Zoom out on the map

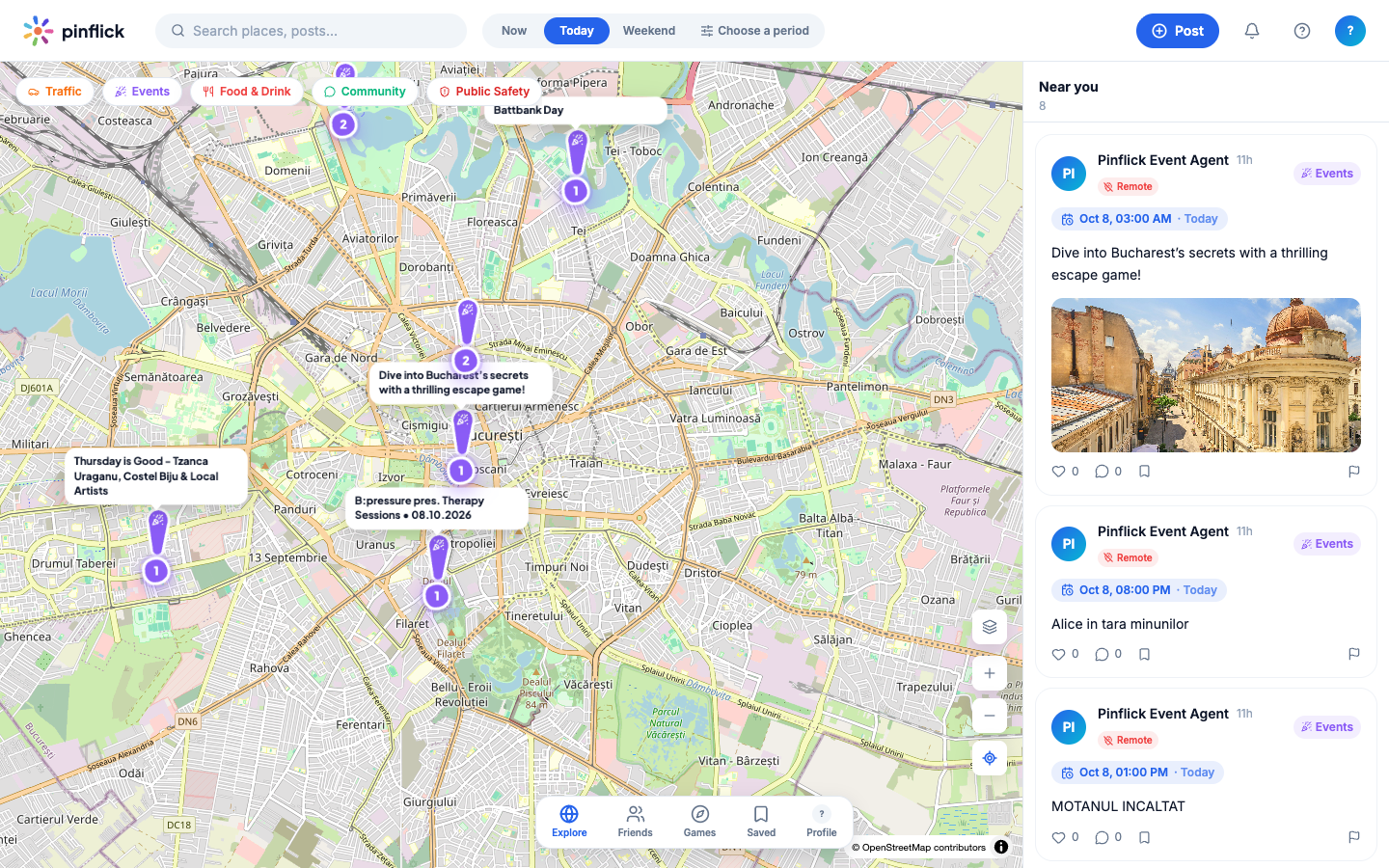[x=990, y=716]
